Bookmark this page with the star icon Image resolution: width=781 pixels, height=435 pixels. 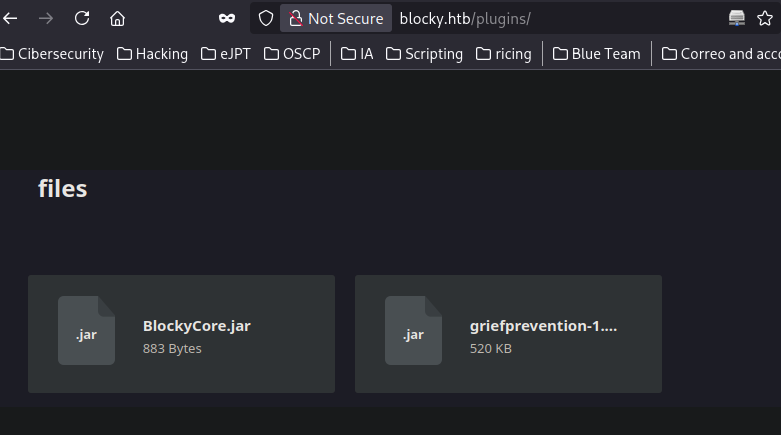(x=765, y=19)
